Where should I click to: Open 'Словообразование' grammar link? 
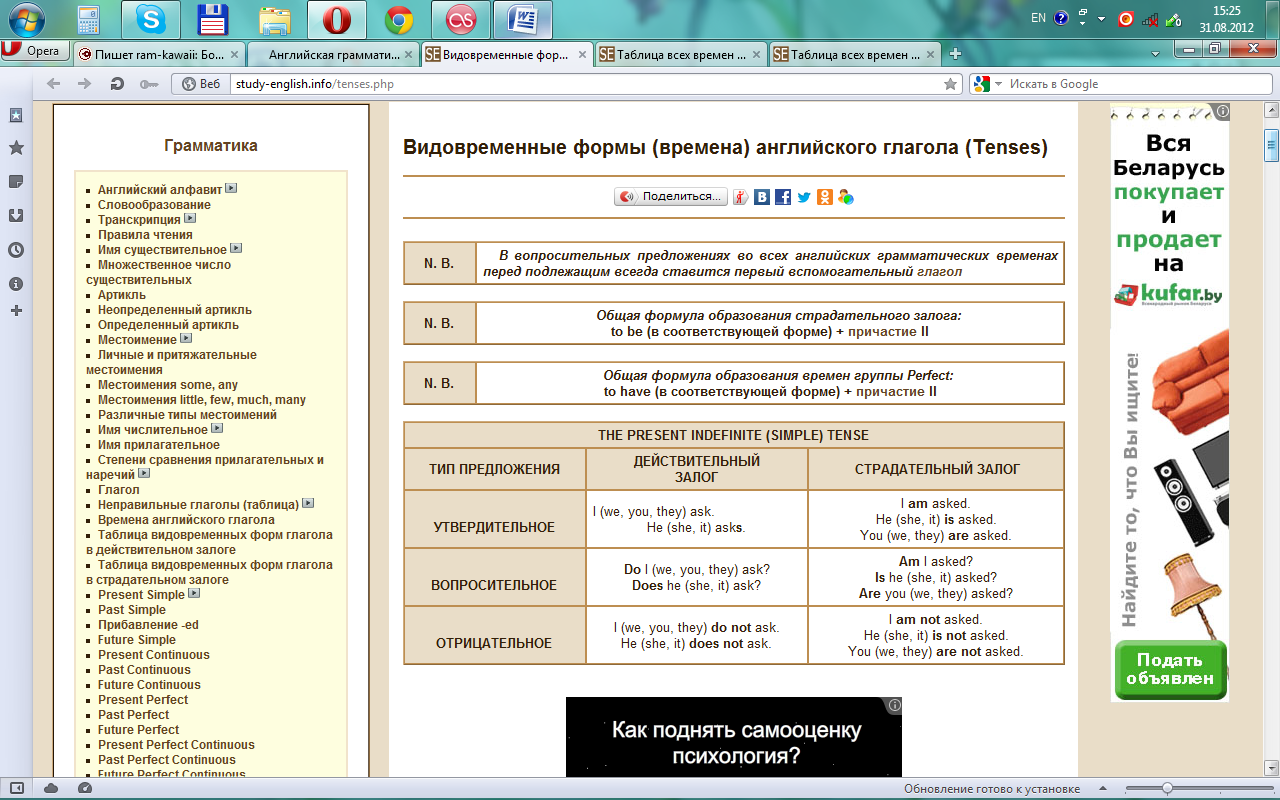coord(154,205)
